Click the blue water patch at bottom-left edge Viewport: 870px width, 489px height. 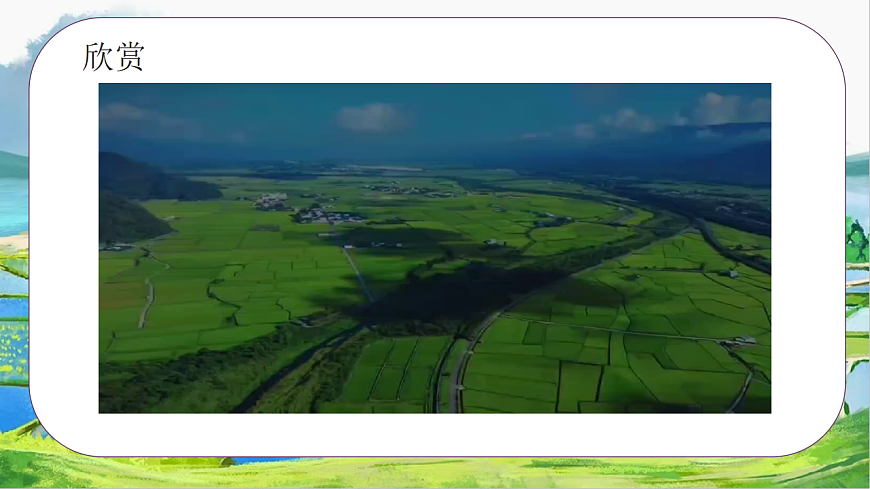(x=14, y=407)
